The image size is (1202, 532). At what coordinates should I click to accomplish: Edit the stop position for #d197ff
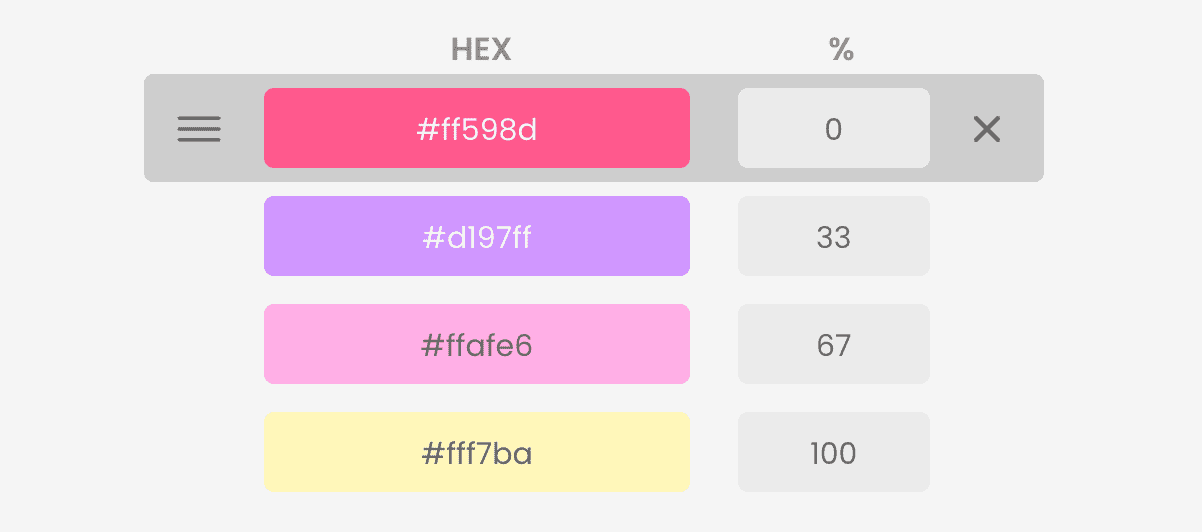click(x=833, y=236)
